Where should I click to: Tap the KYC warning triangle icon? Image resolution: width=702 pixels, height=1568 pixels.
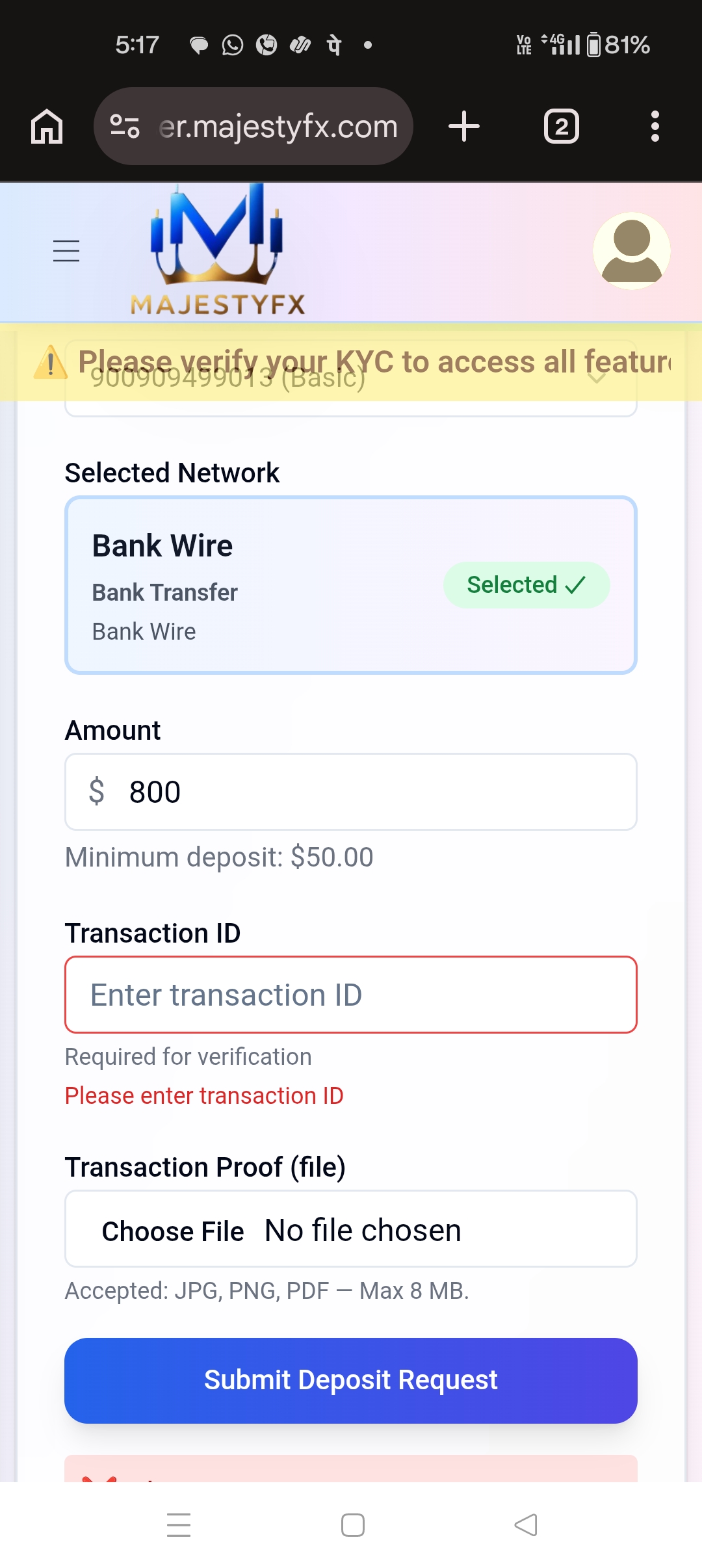51,363
